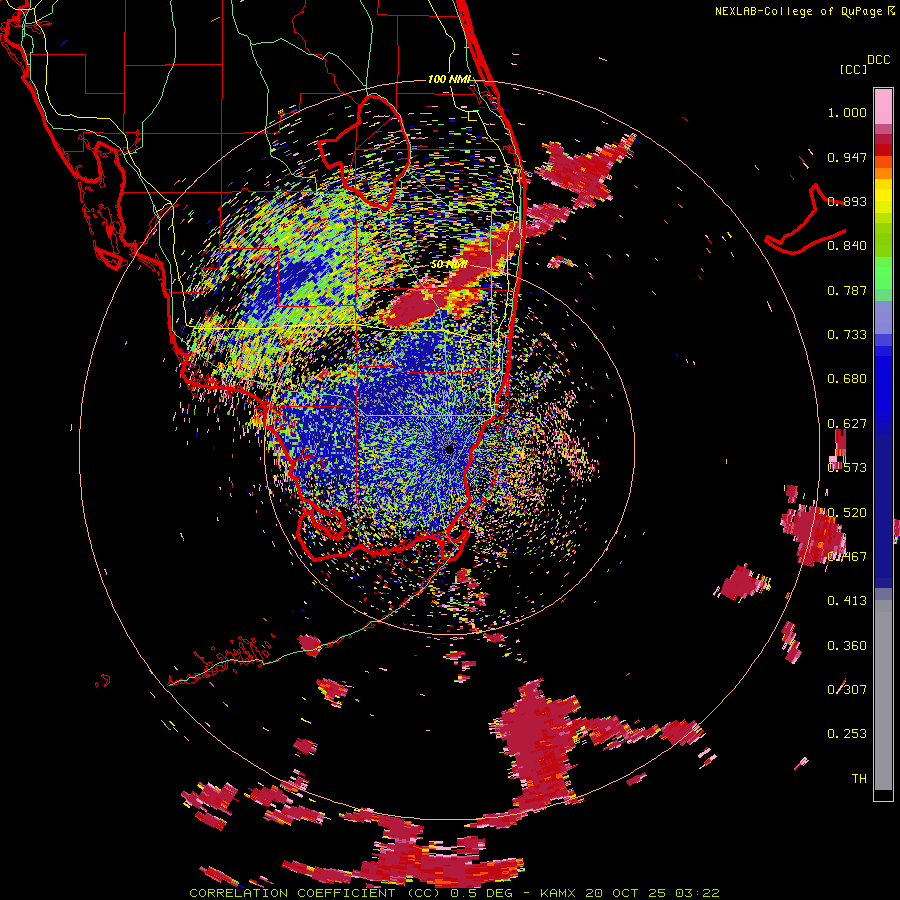Pick the light pink top color bar segment
Viewport: 900px width, 900px height.
click(883, 107)
